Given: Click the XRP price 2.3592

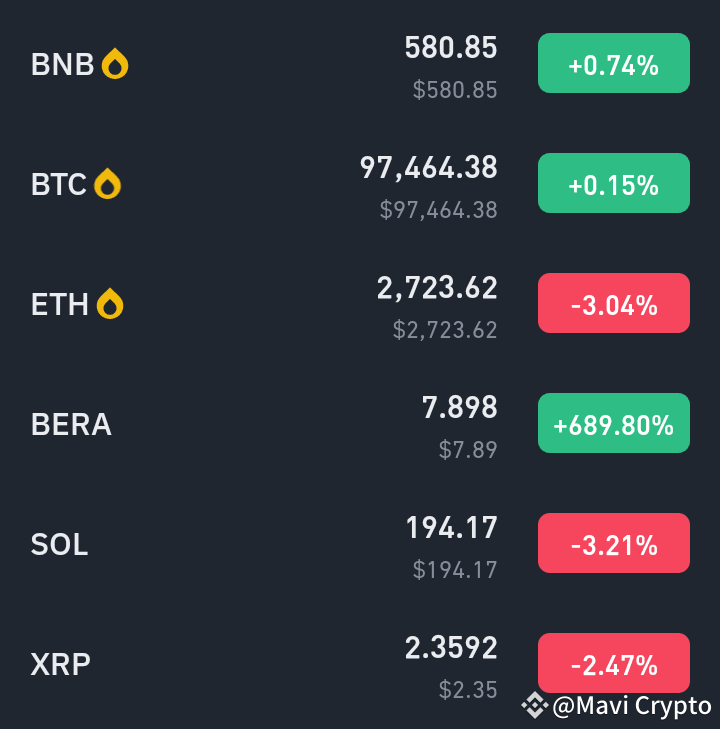Looking at the screenshot, I should click(451, 647).
